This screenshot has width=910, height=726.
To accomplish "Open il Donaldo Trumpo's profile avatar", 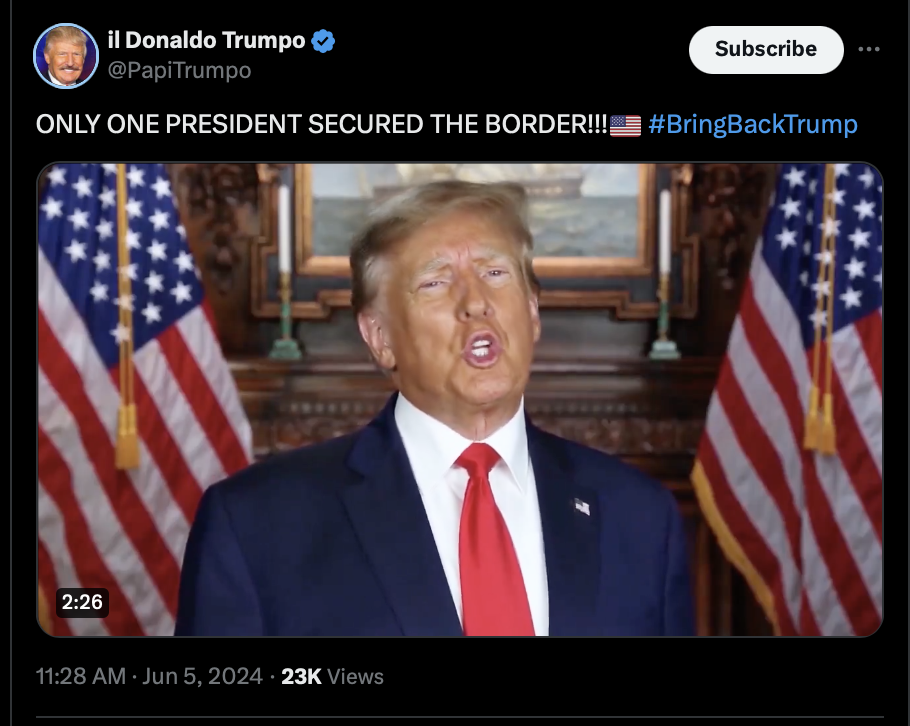I will [66, 56].
